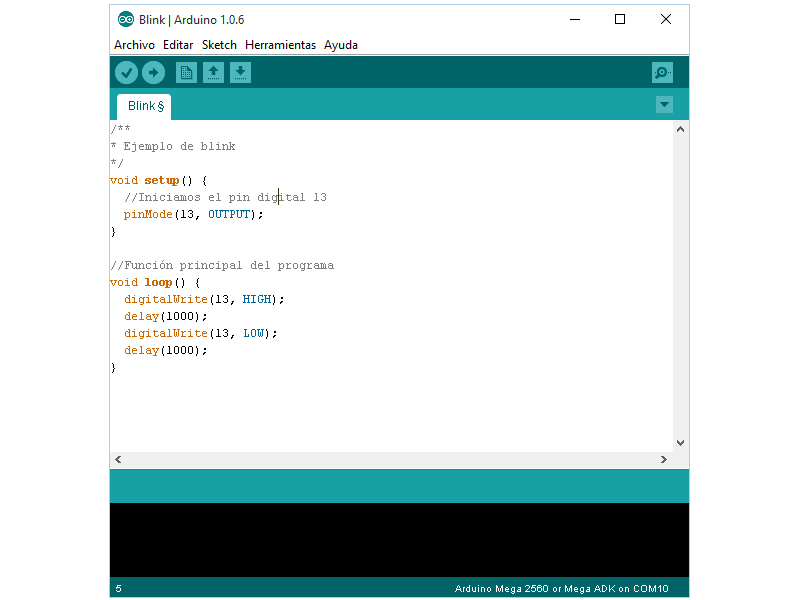Click the 'Función principal del programa' comment
800x600 pixels.
click(222, 265)
